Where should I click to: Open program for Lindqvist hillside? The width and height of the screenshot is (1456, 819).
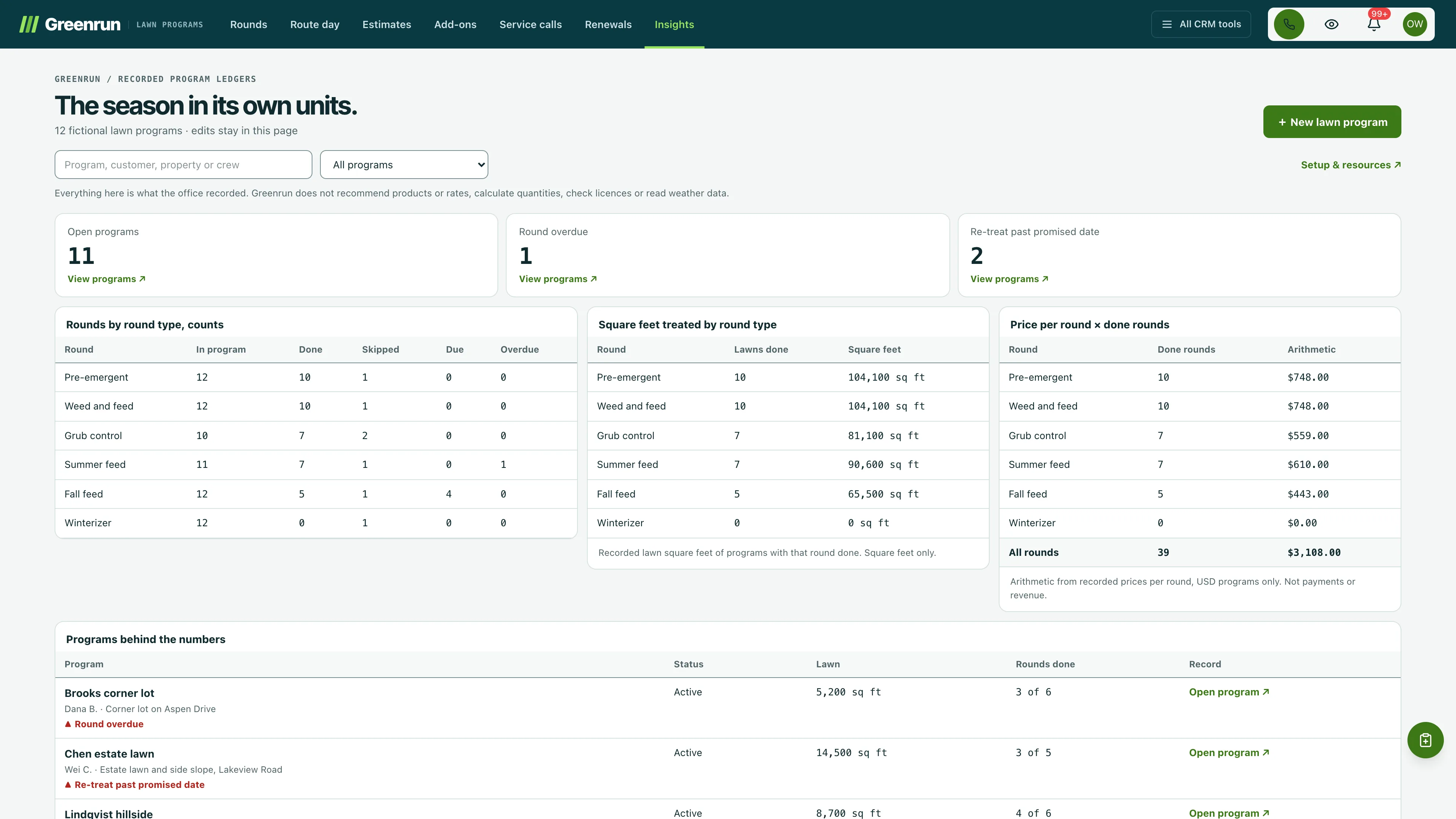(x=1229, y=813)
